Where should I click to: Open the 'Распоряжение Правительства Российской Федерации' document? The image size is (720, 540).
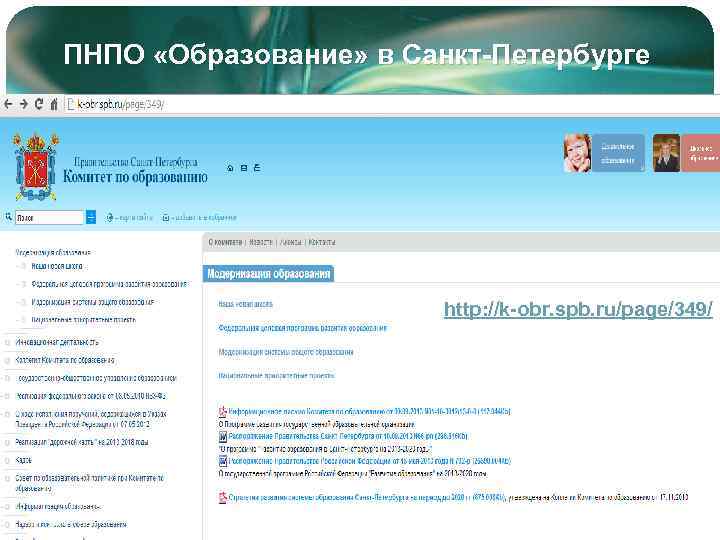coord(370,461)
